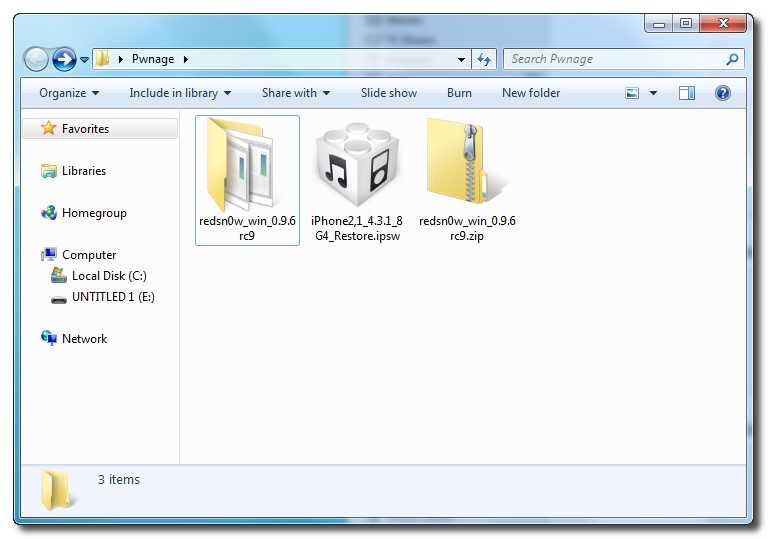Click Pwnage in the address path
The width and height of the screenshot is (768, 539).
pos(153,59)
